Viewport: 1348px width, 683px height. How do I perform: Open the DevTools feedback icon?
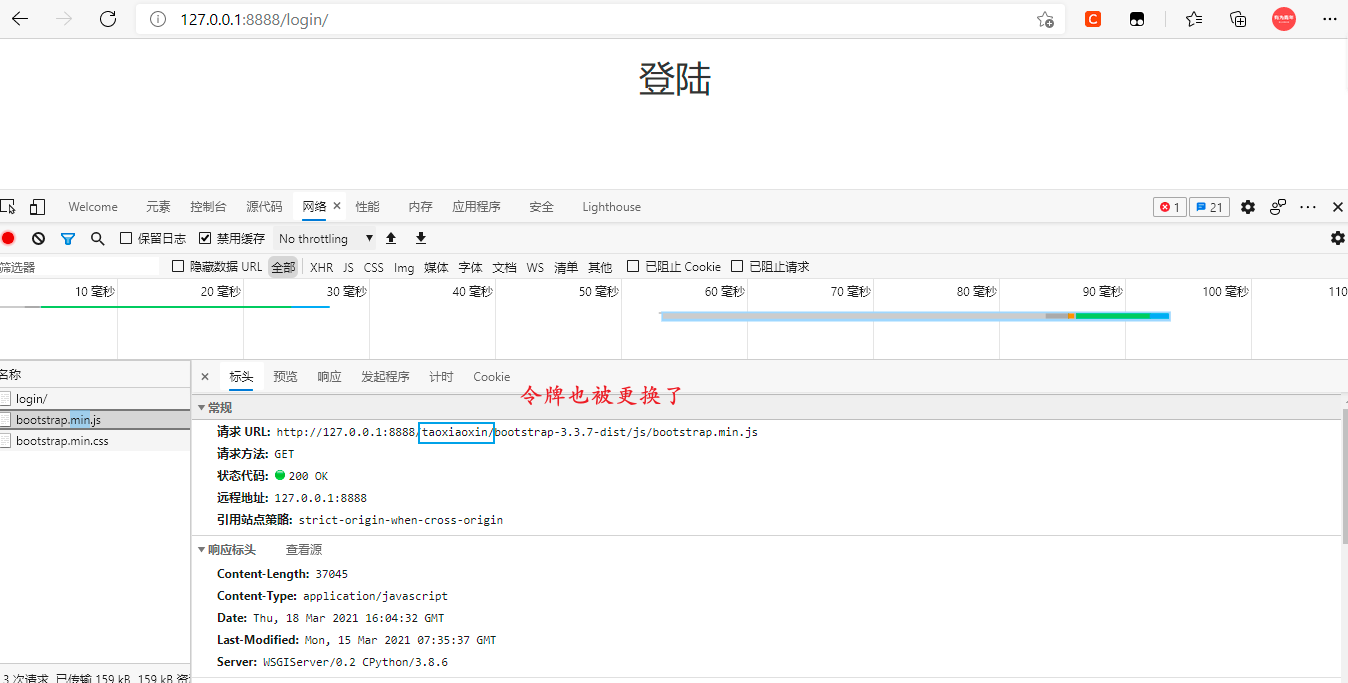[x=1278, y=207]
